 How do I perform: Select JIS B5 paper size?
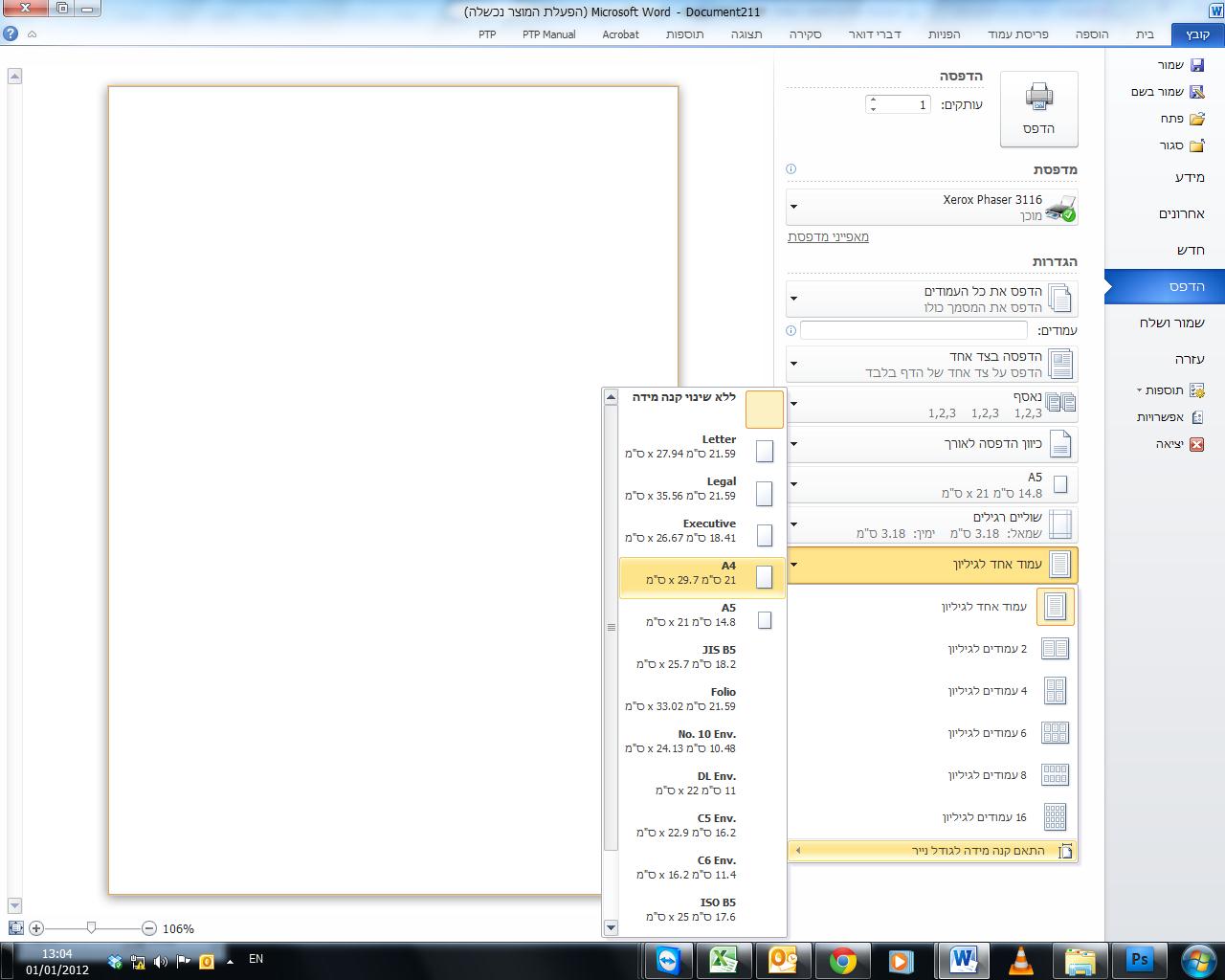coord(702,657)
